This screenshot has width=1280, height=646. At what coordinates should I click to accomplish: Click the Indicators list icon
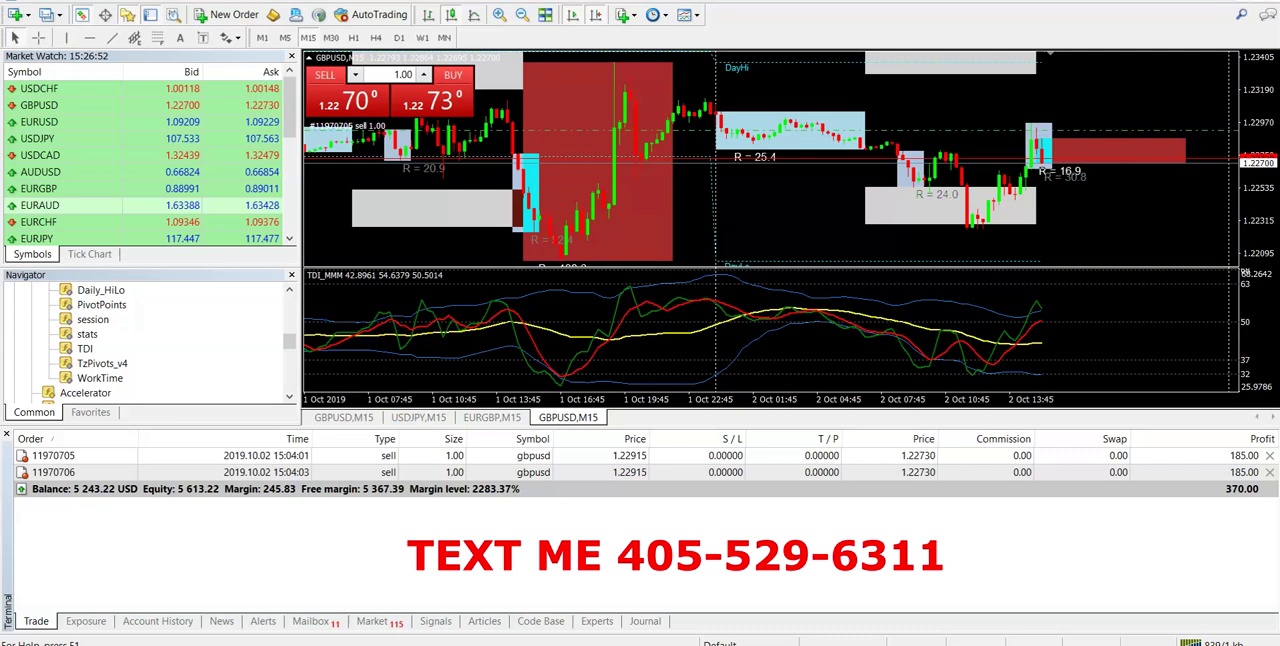(622, 15)
